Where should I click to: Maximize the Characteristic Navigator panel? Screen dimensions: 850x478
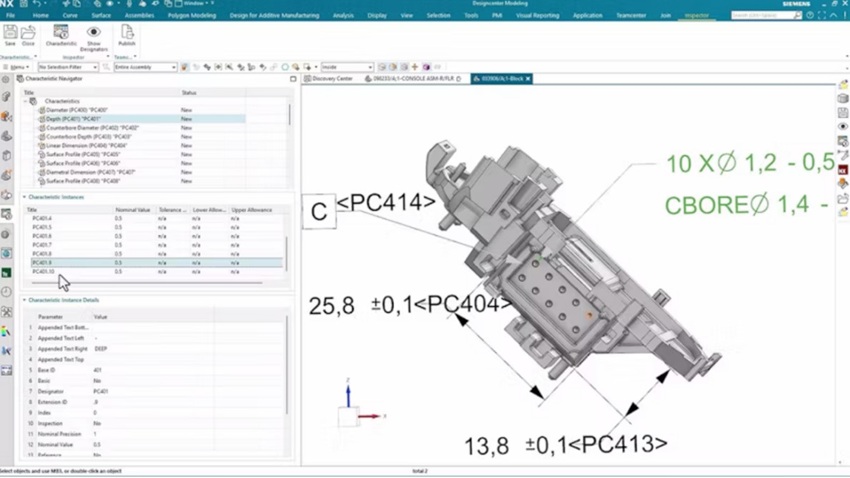pyautogui.click(x=292, y=78)
